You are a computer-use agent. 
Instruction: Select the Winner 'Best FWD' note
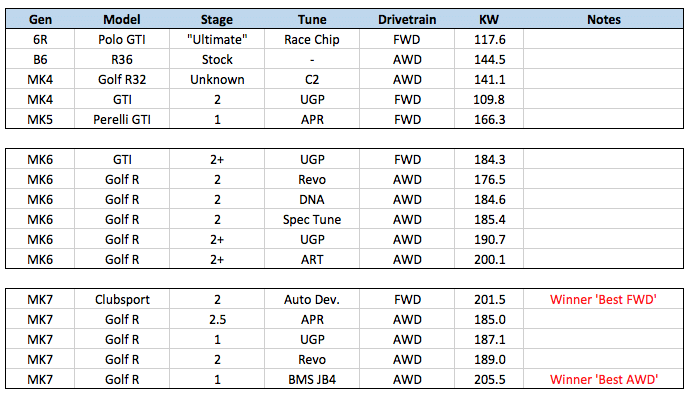(x=603, y=299)
